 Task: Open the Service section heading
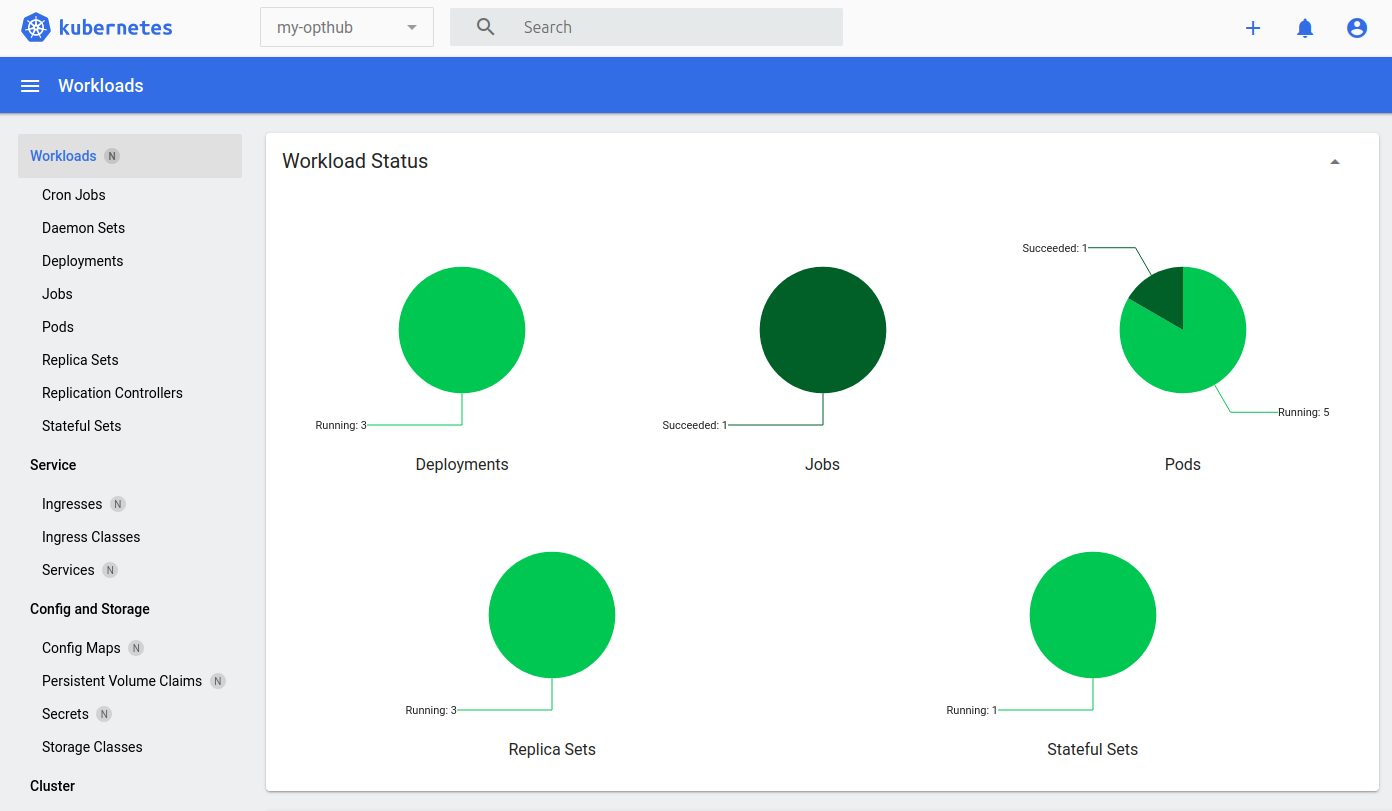tap(53, 465)
